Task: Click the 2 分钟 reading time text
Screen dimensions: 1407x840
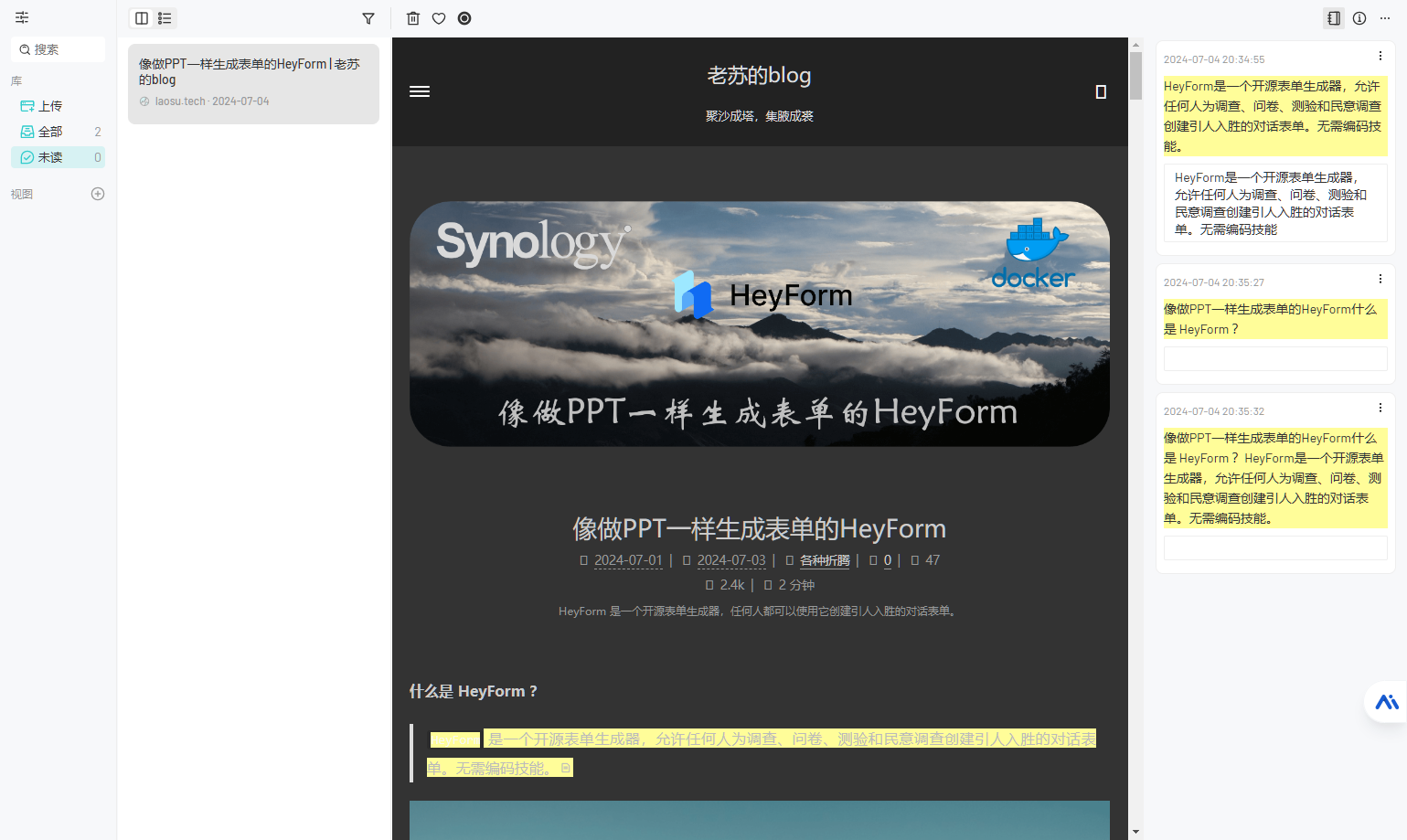Action: click(796, 585)
